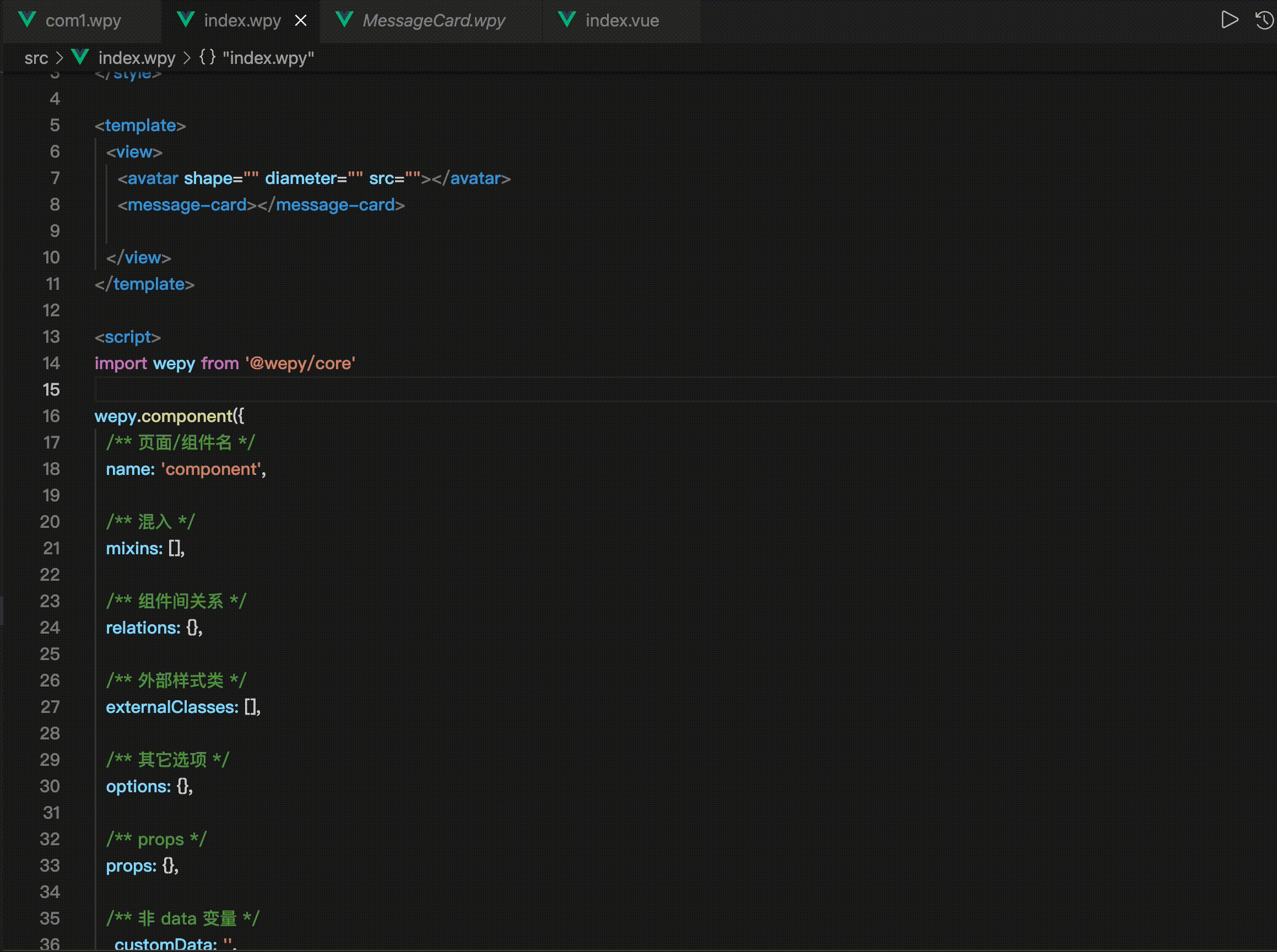Click the '@wepy/core' import string
Viewport: 1277px width, 952px height.
300,363
